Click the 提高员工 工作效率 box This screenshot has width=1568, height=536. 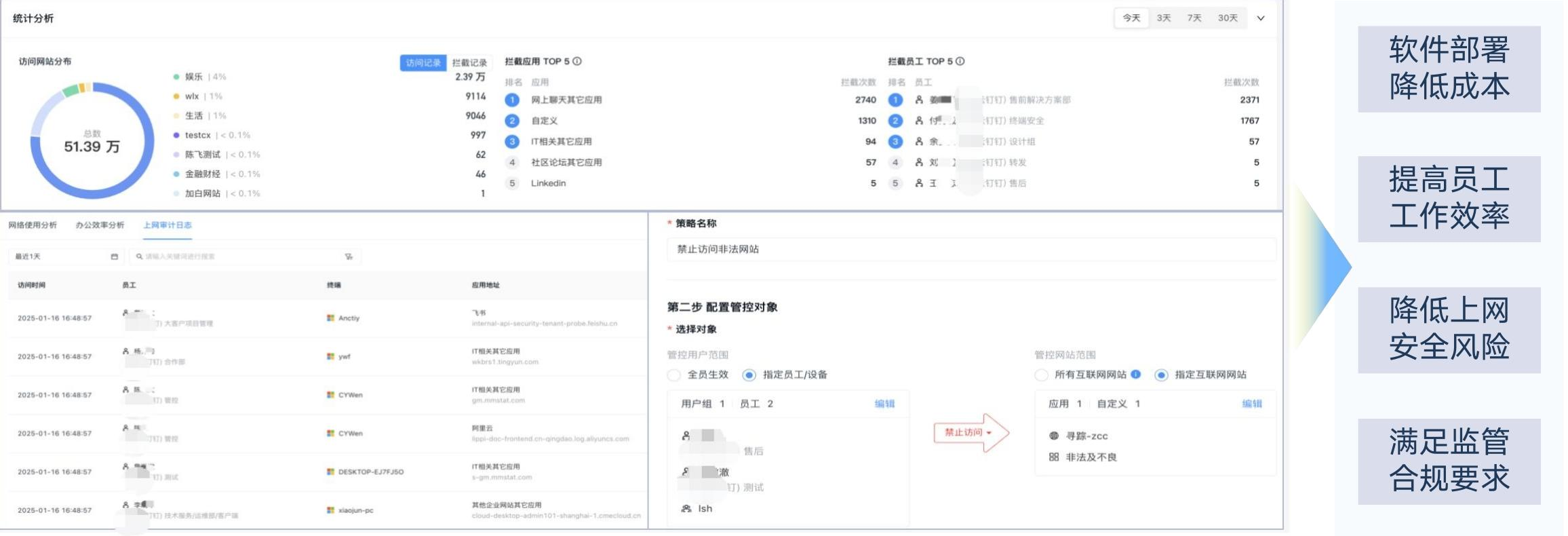[x=1449, y=199]
